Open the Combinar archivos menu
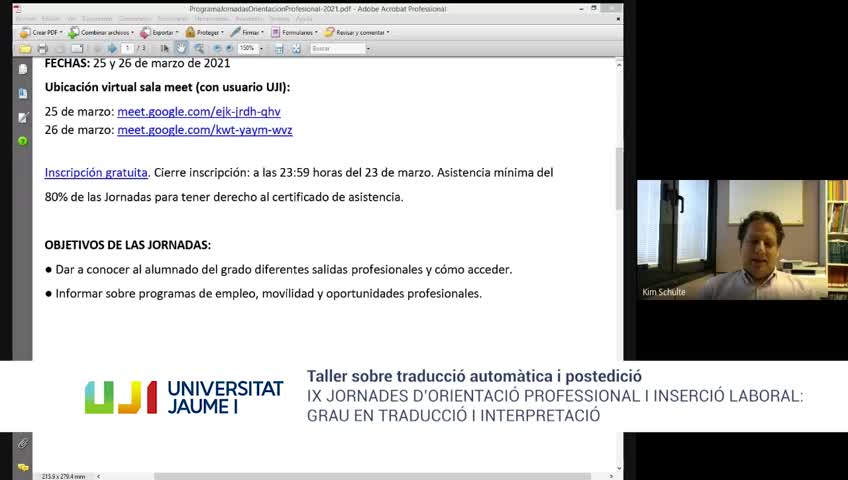Screen dimensions: 848x480 click(101, 32)
